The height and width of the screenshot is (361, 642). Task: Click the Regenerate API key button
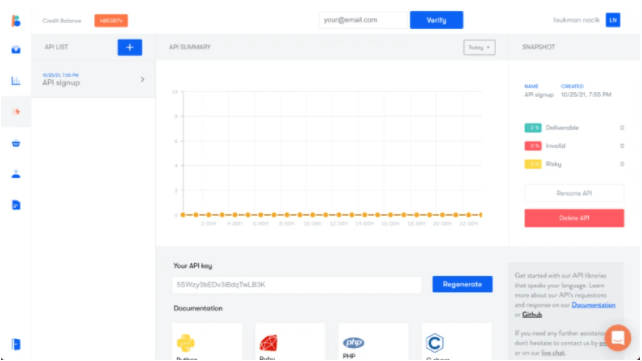tap(462, 284)
